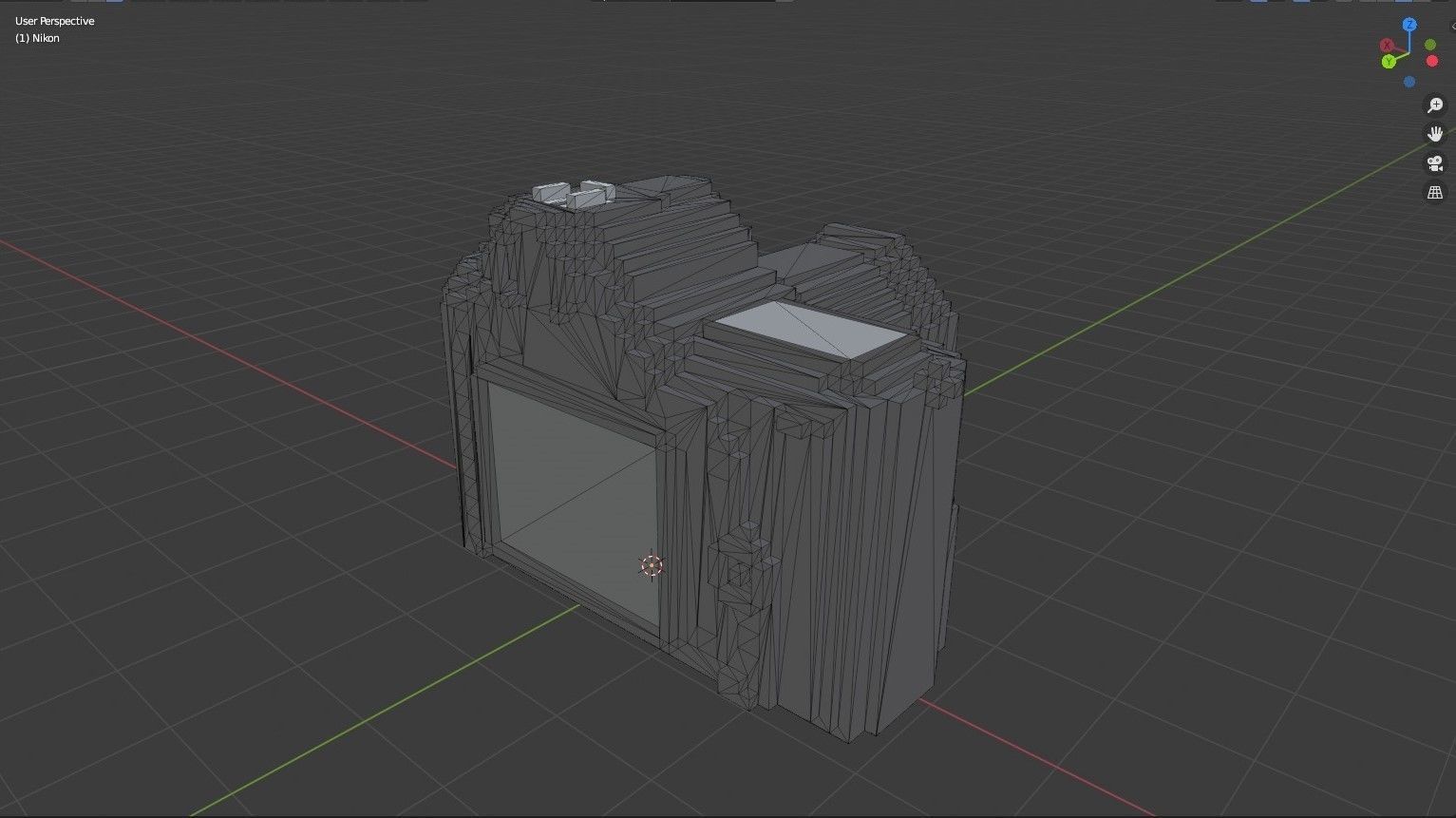
Task: Click the hand pan view icon
Action: coord(1435,134)
